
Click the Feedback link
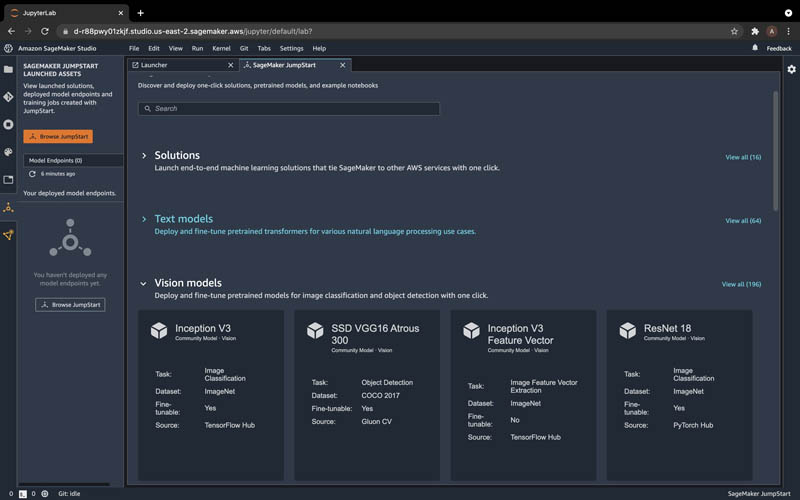pyautogui.click(x=779, y=48)
